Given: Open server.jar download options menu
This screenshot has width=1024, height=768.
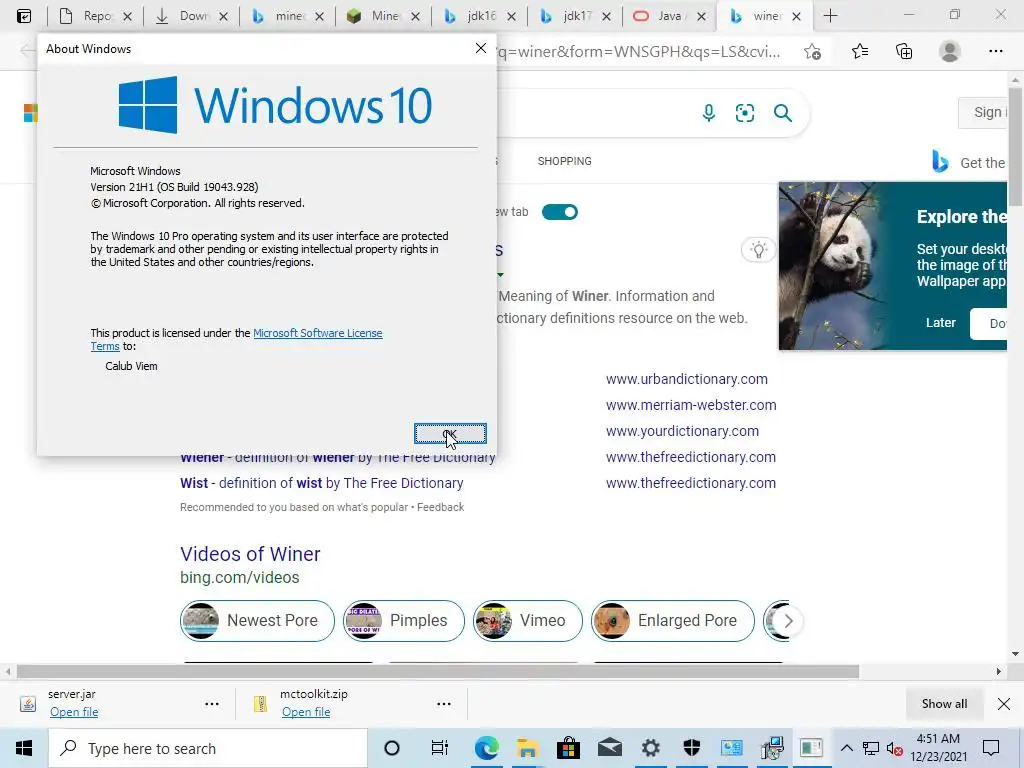Looking at the screenshot, I should tap(212, 704).
